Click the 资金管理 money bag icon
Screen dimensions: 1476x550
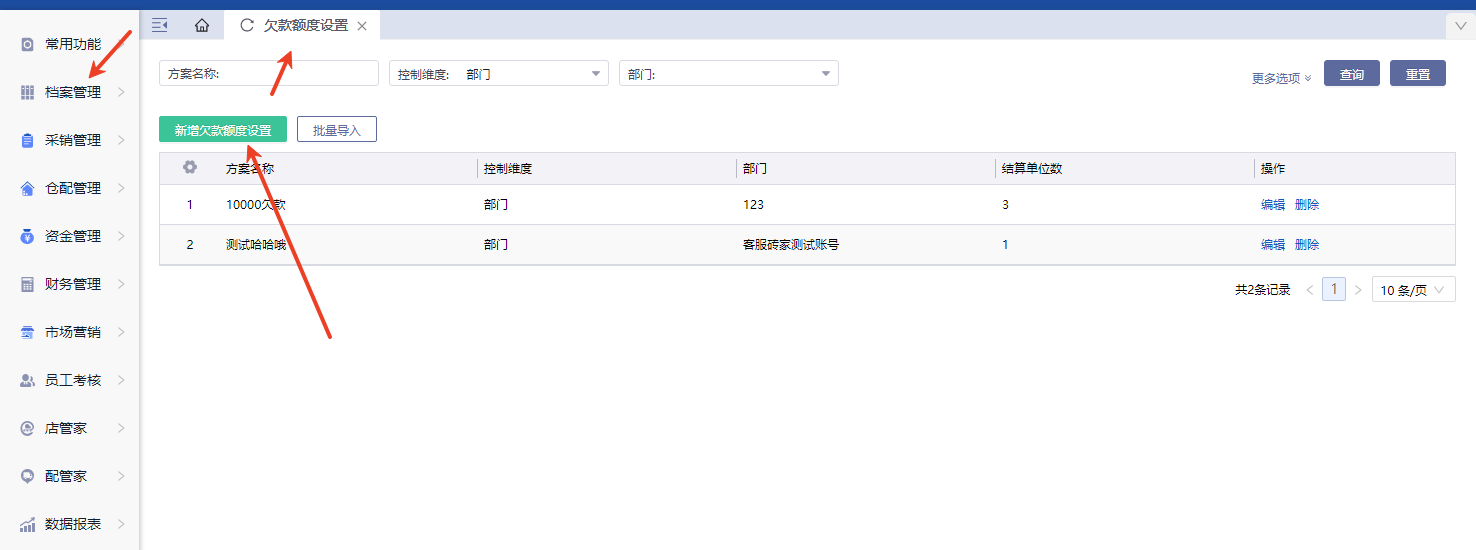[x=28, y=236]
